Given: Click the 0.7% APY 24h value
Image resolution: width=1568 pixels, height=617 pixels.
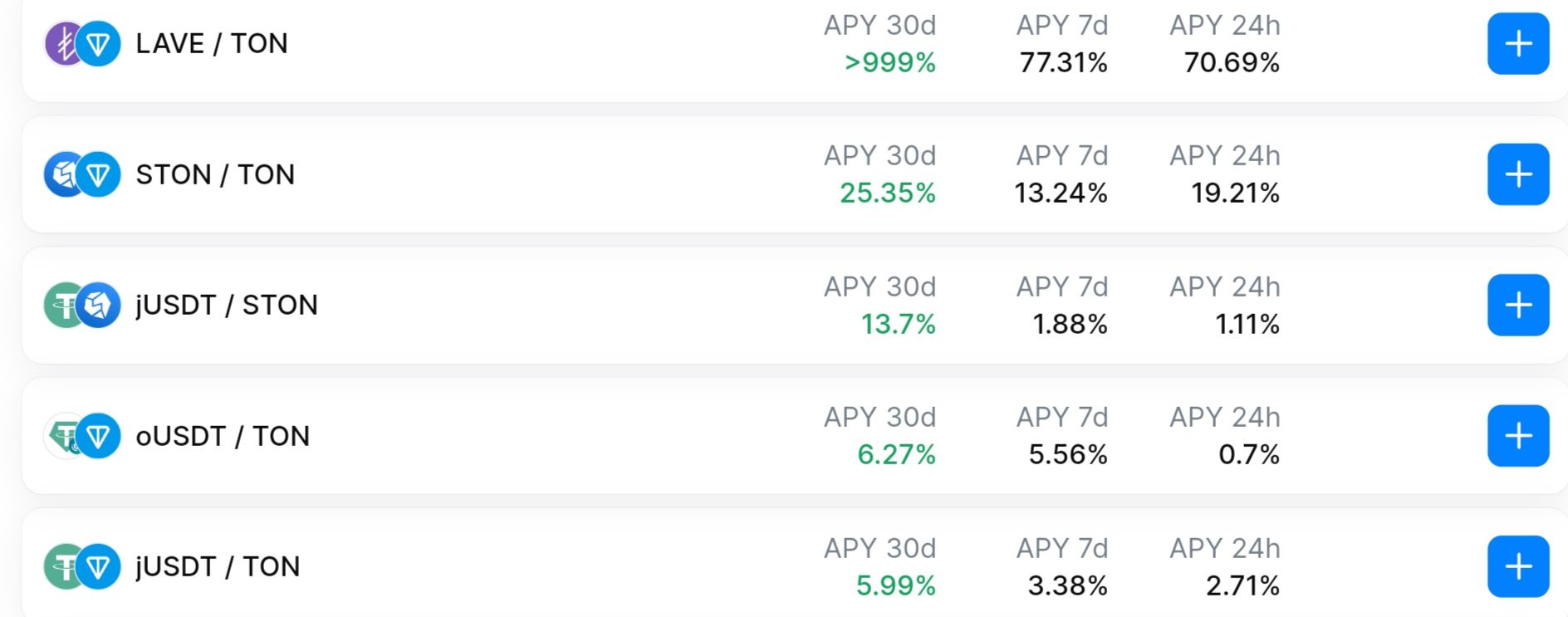Looking at the screenshot, I should pyautogui.click(x=1248, y=454).
